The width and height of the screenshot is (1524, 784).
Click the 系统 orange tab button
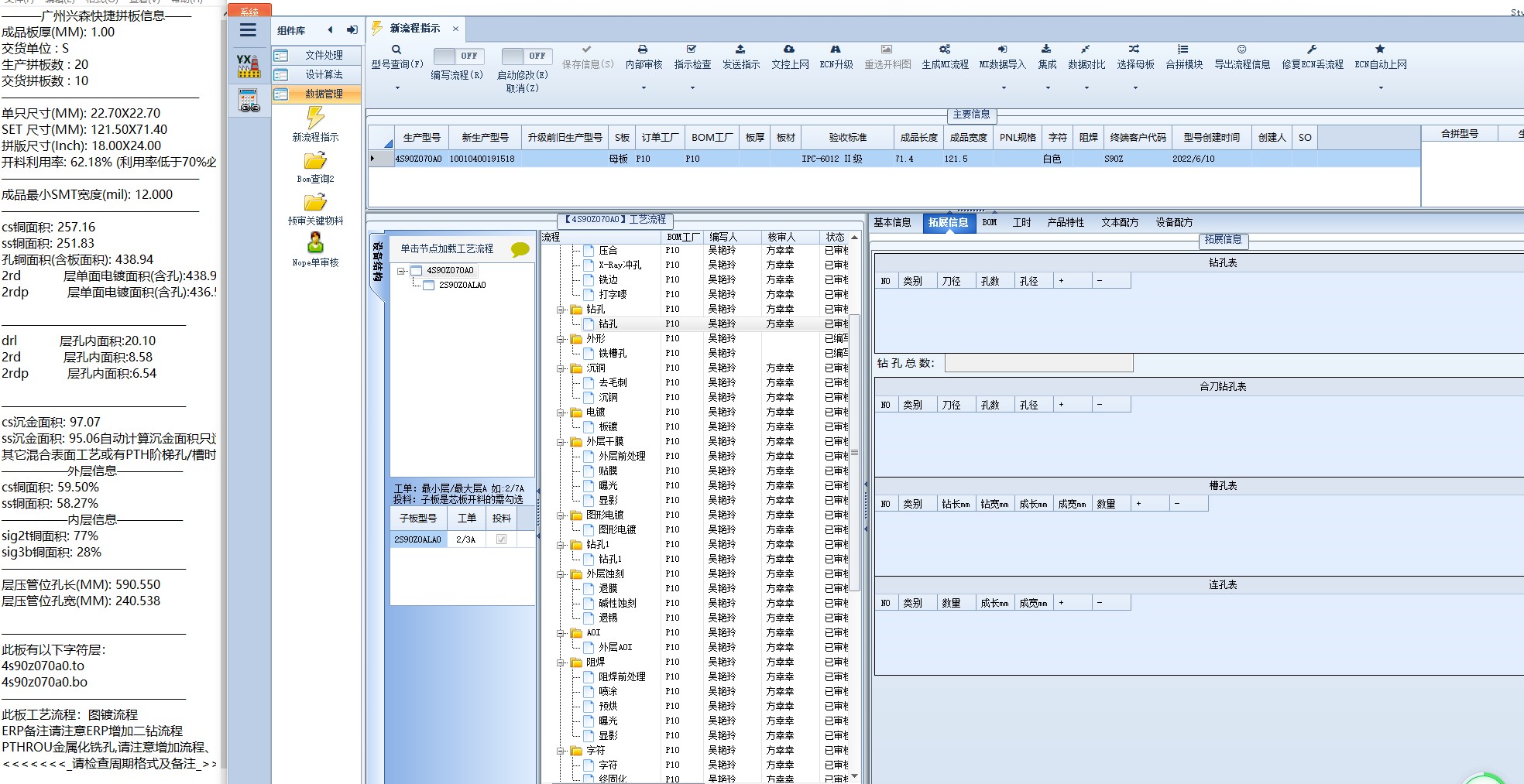tap(249, 11)
